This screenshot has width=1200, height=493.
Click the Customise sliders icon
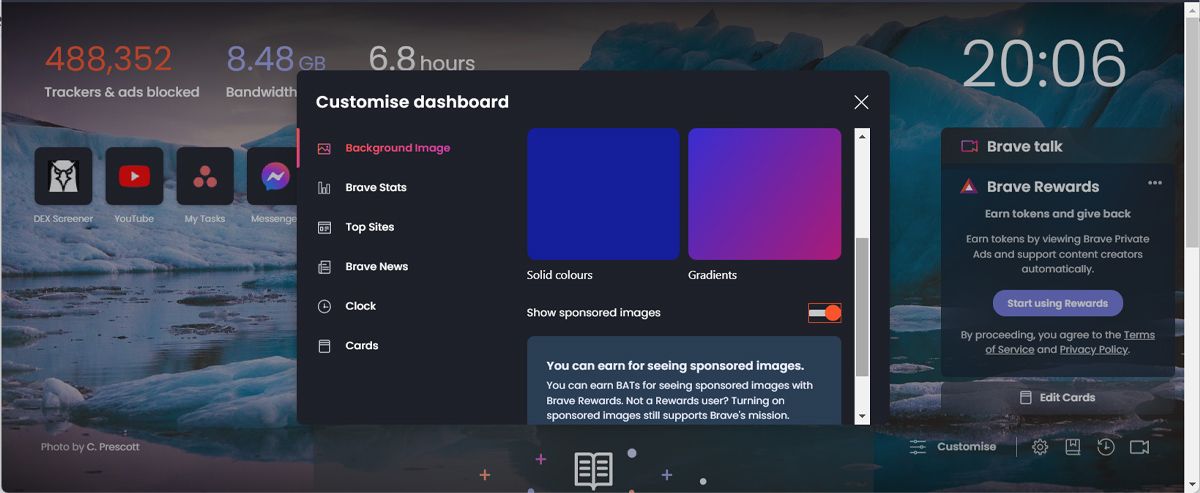point(918,447)
